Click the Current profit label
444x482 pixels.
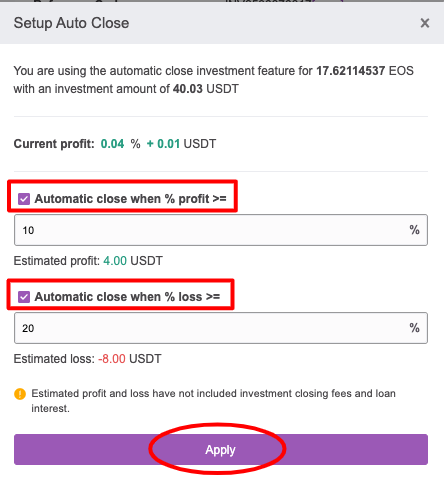(x=54, y=144)
